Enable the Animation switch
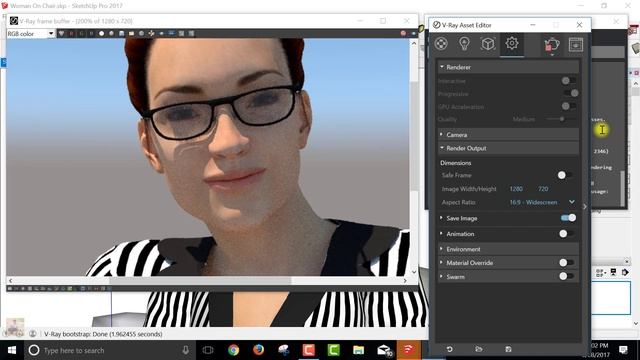 pyautogui.click(x=567, y=234)
